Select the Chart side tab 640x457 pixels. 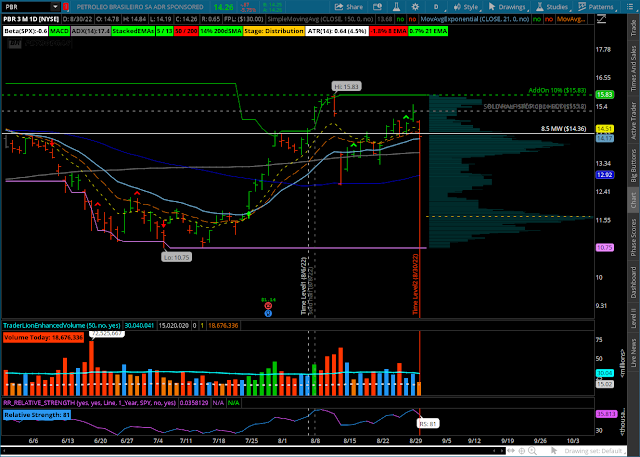[x=633, y=200]
